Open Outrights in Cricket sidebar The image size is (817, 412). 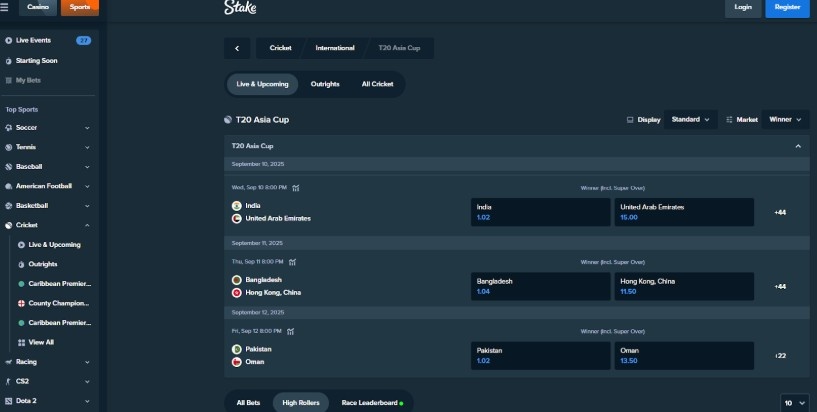pyautogui.click(x=43, y=264)
